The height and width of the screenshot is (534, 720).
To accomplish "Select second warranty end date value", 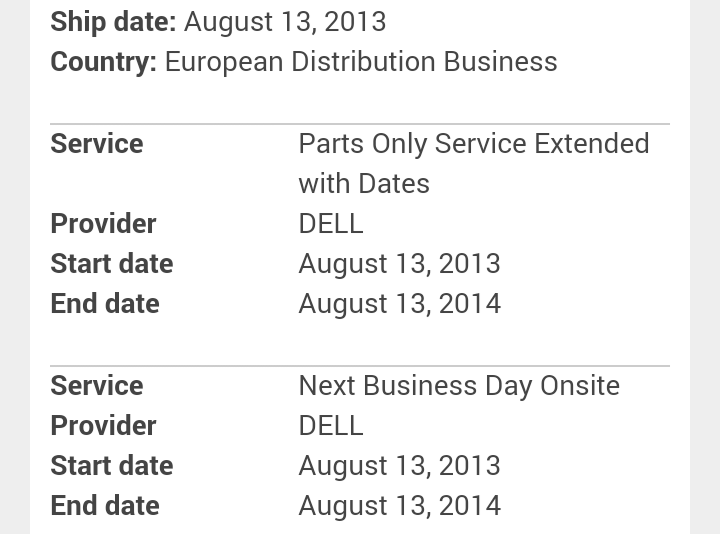I will (x=399, y=506).
